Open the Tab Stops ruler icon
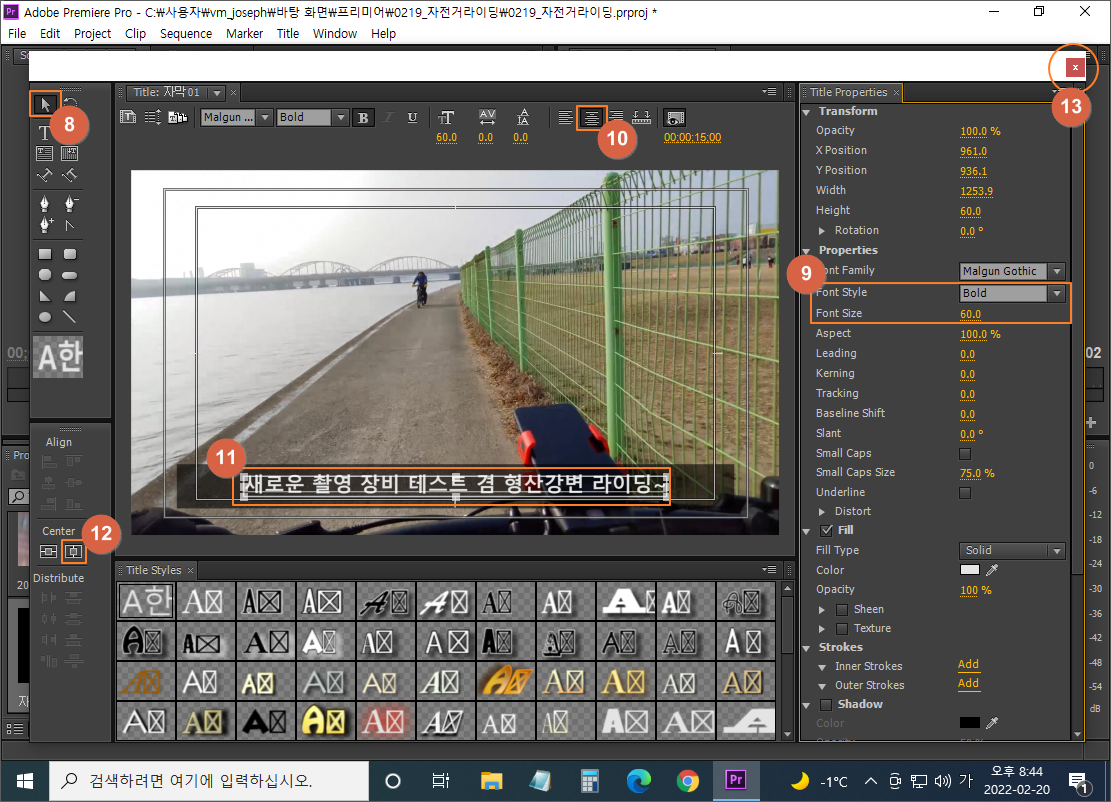 (x=641, y=118)
